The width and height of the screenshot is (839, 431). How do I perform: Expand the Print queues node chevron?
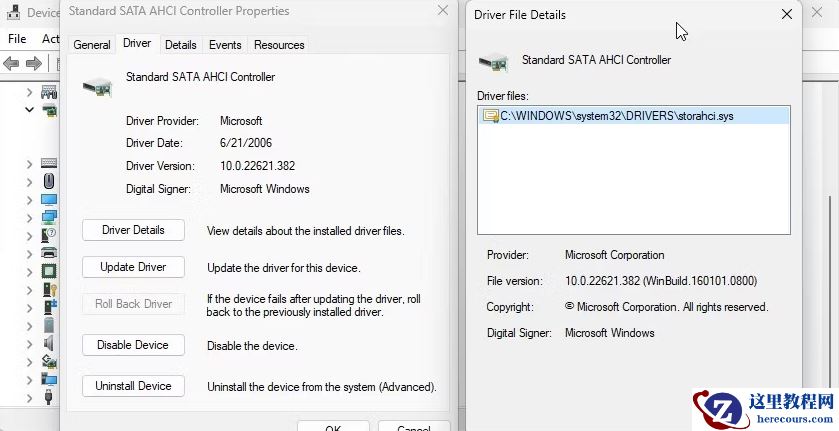[x=29, y=254]
